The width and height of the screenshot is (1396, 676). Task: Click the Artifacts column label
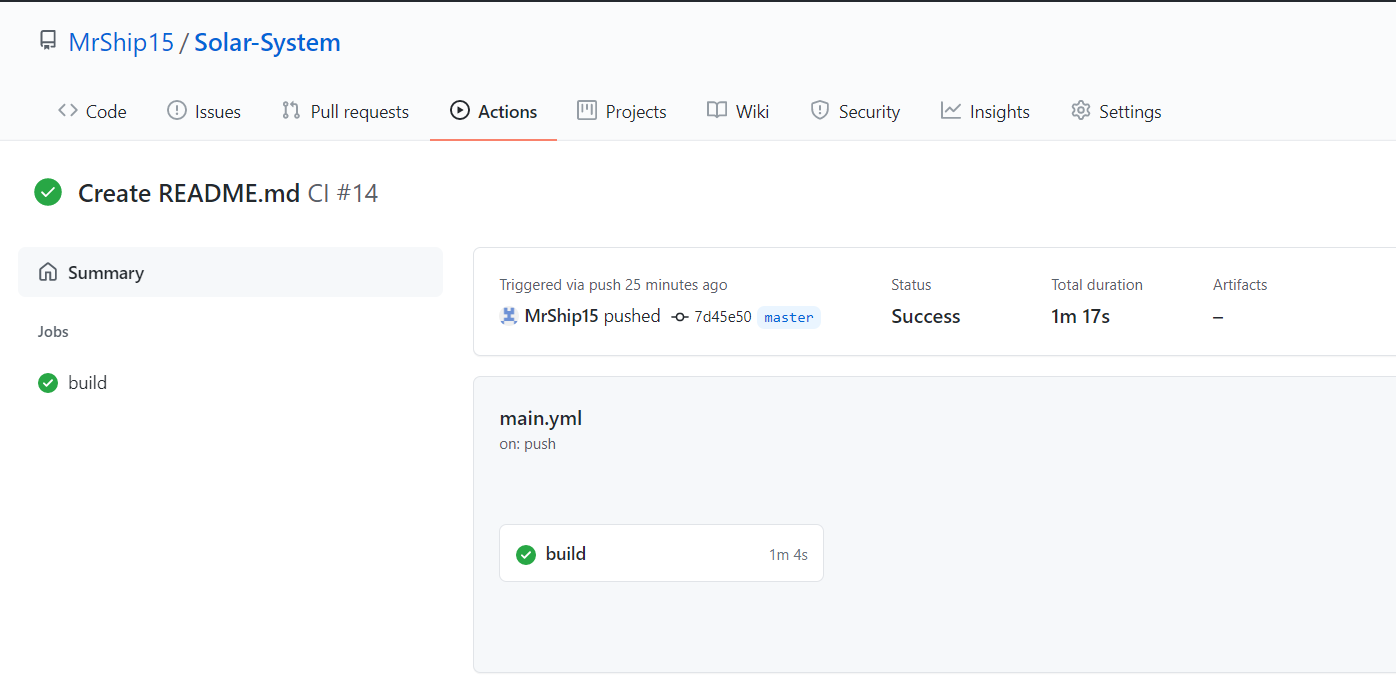click(x=1240, y=285)
